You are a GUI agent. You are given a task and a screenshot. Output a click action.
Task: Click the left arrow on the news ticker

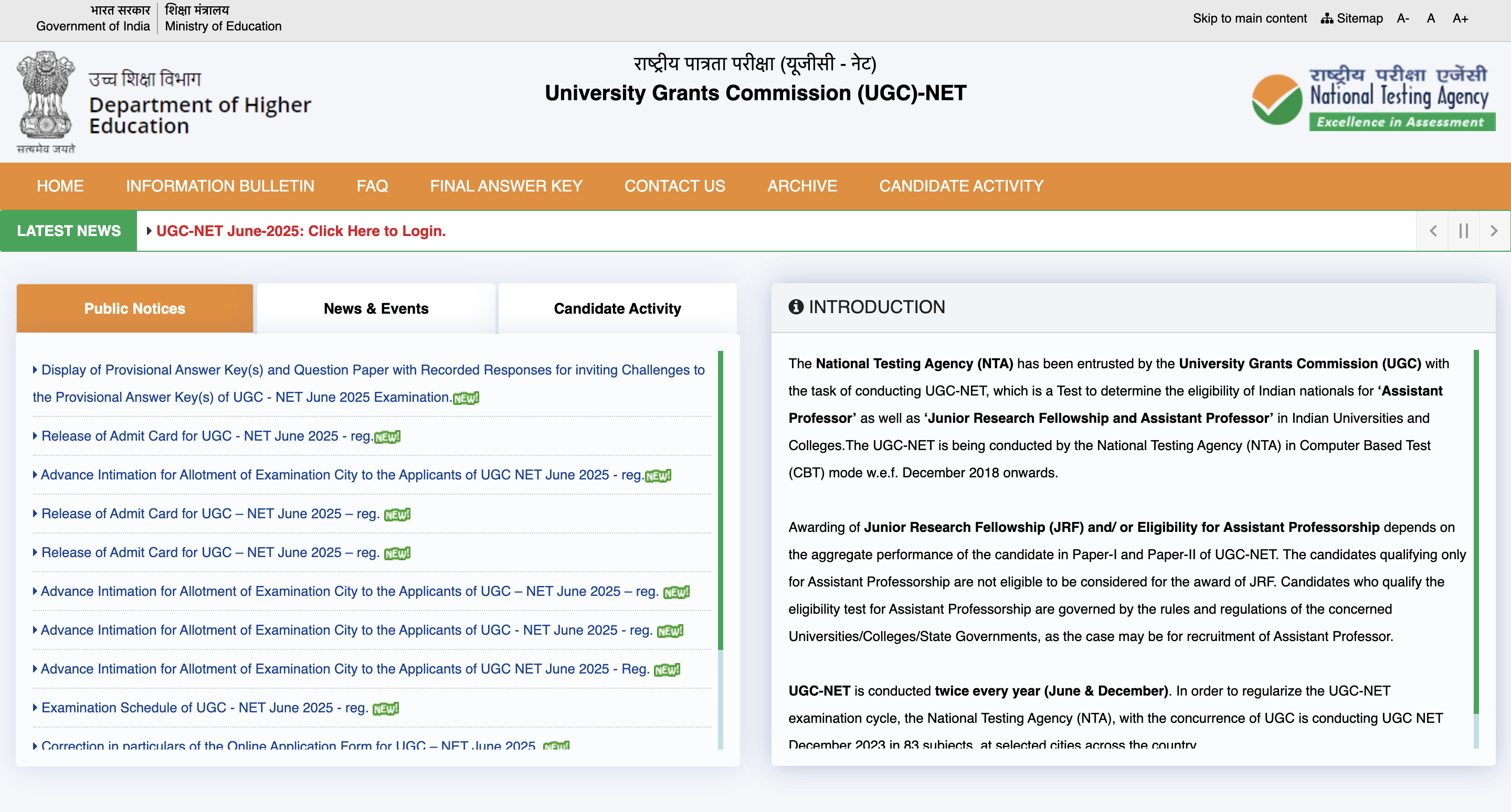pyautogui.click(x=1432, y=230)
